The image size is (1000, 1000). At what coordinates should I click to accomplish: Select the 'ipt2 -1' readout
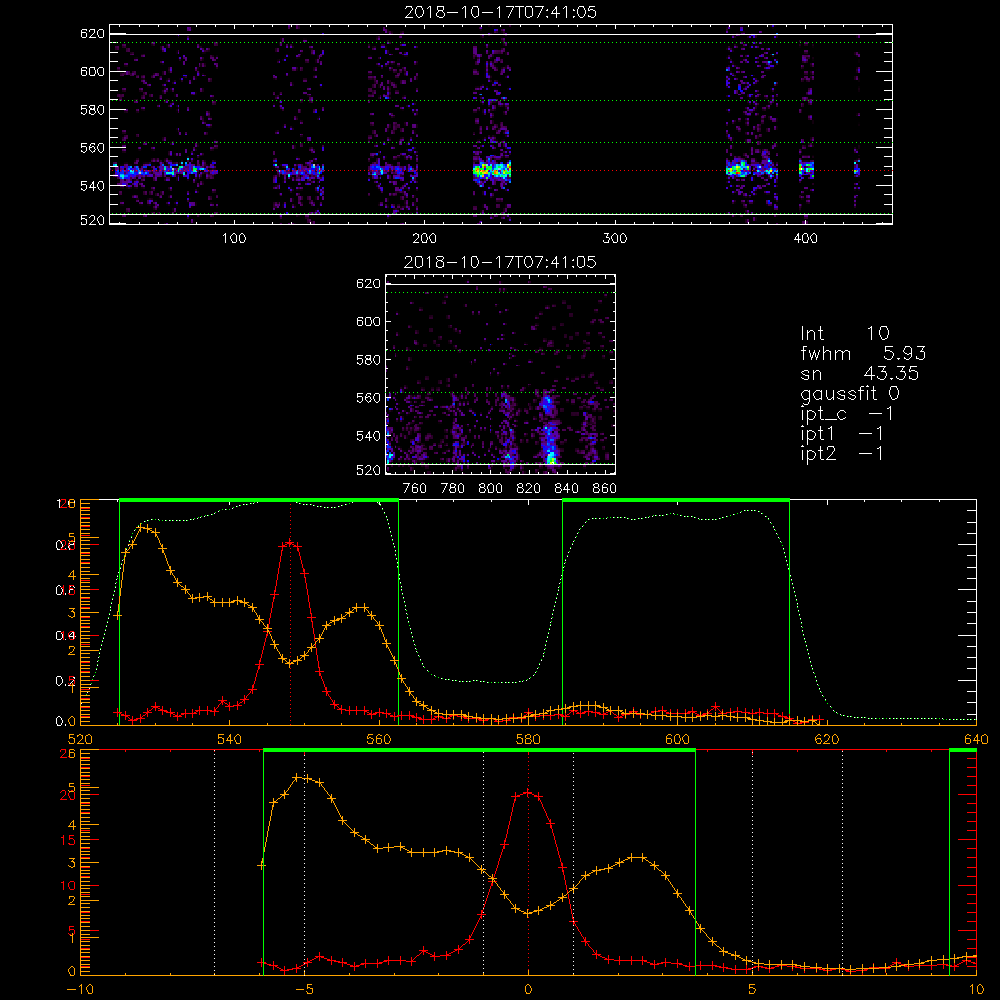pyautogui.click(x=842, y=453)
